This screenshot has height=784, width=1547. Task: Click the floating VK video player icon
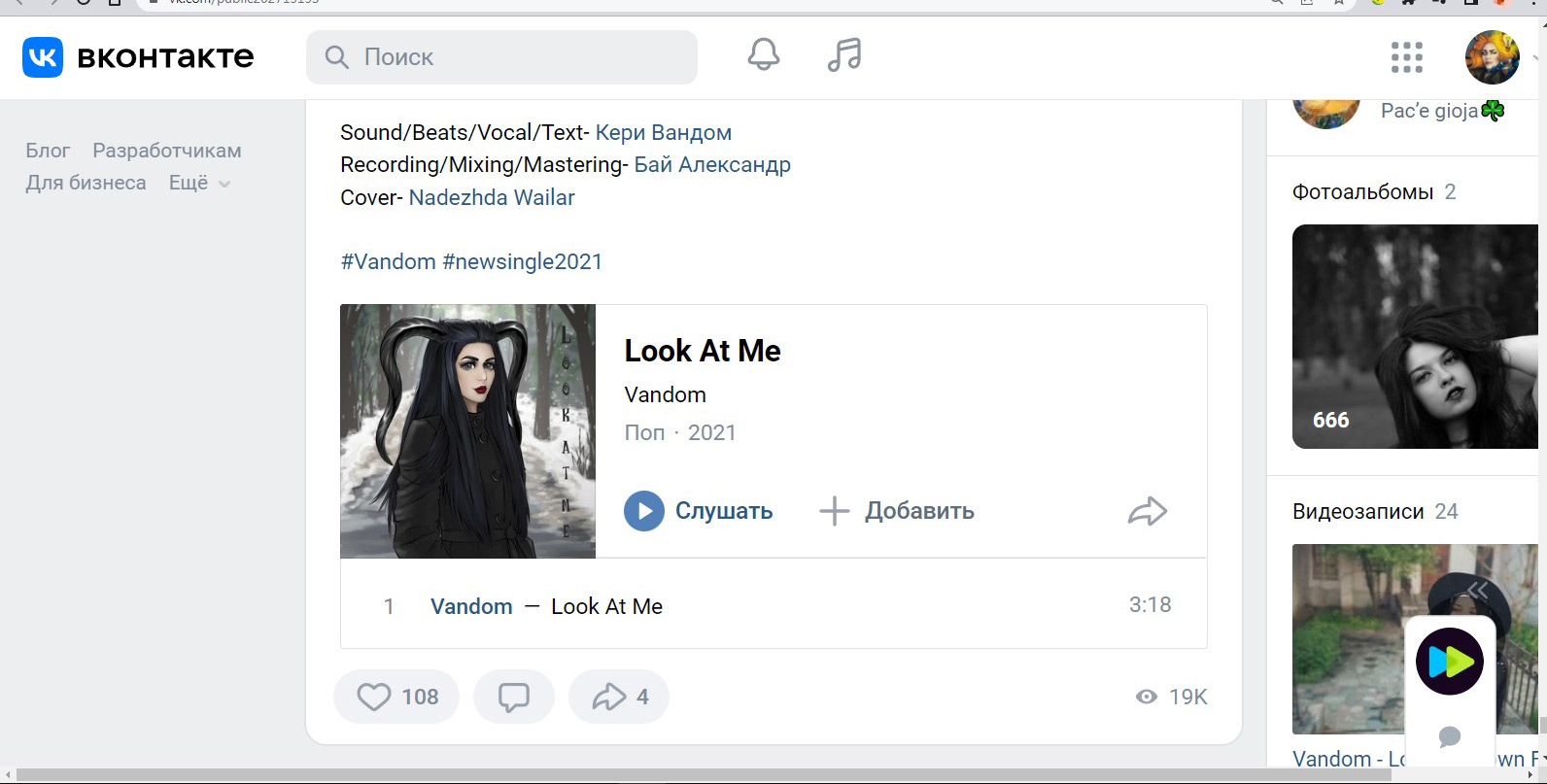1449,662
